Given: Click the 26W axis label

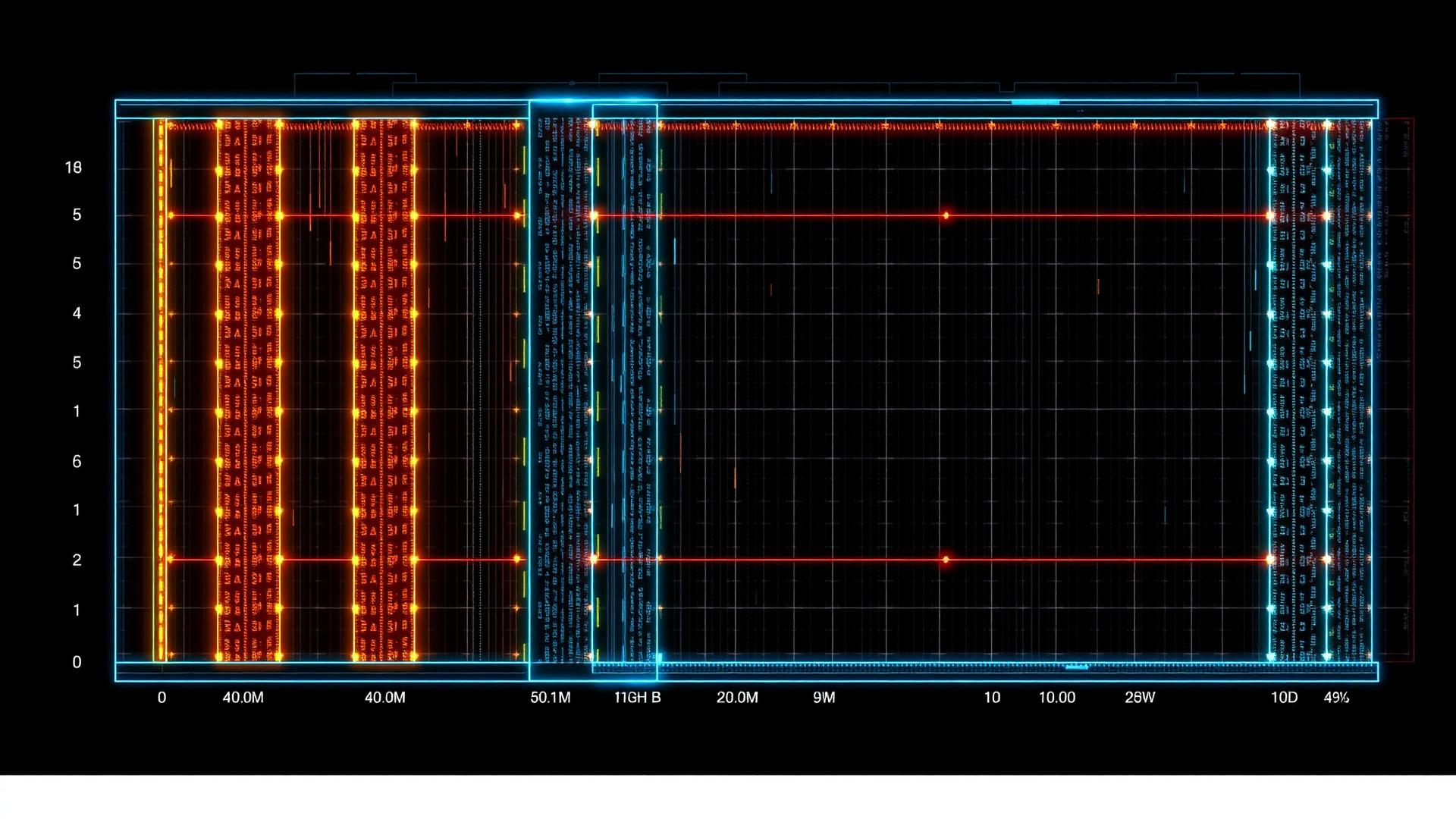Looking at the screenshot, I should point(1140,697).
